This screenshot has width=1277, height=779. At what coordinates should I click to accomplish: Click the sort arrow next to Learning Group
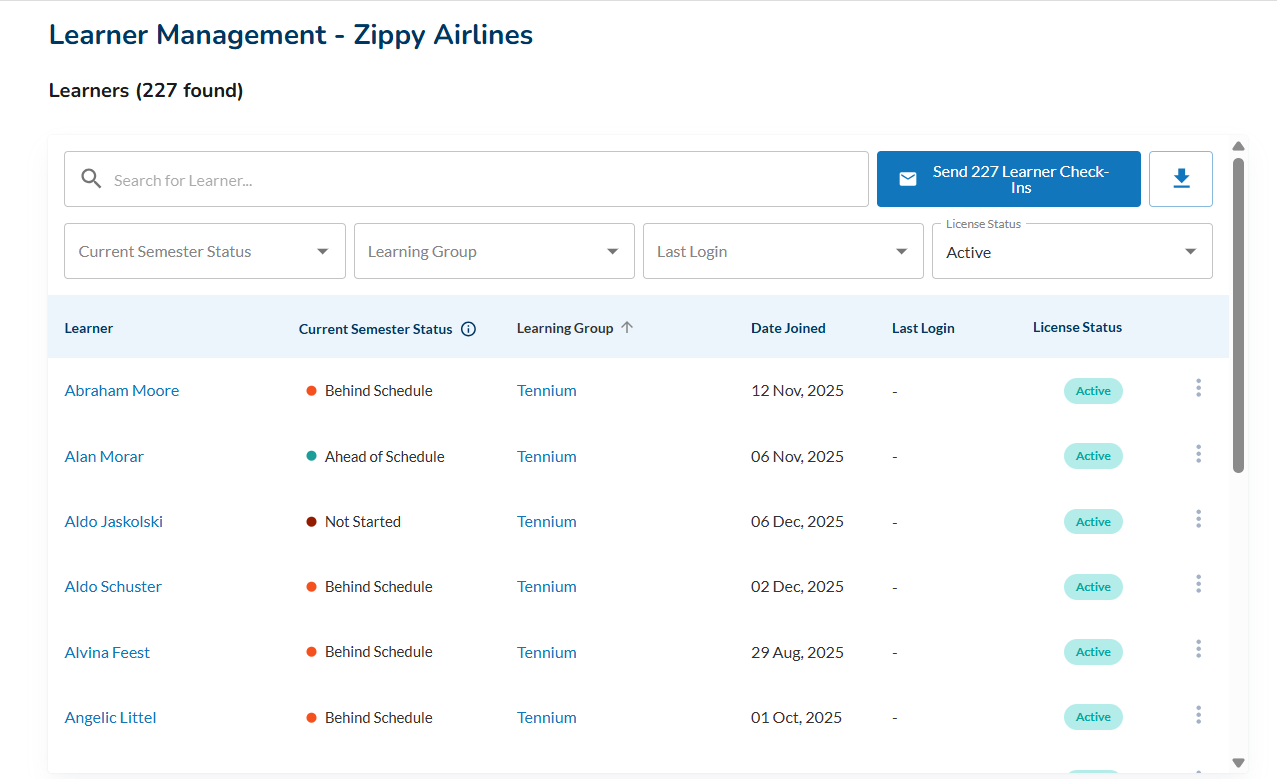point(627,327)
